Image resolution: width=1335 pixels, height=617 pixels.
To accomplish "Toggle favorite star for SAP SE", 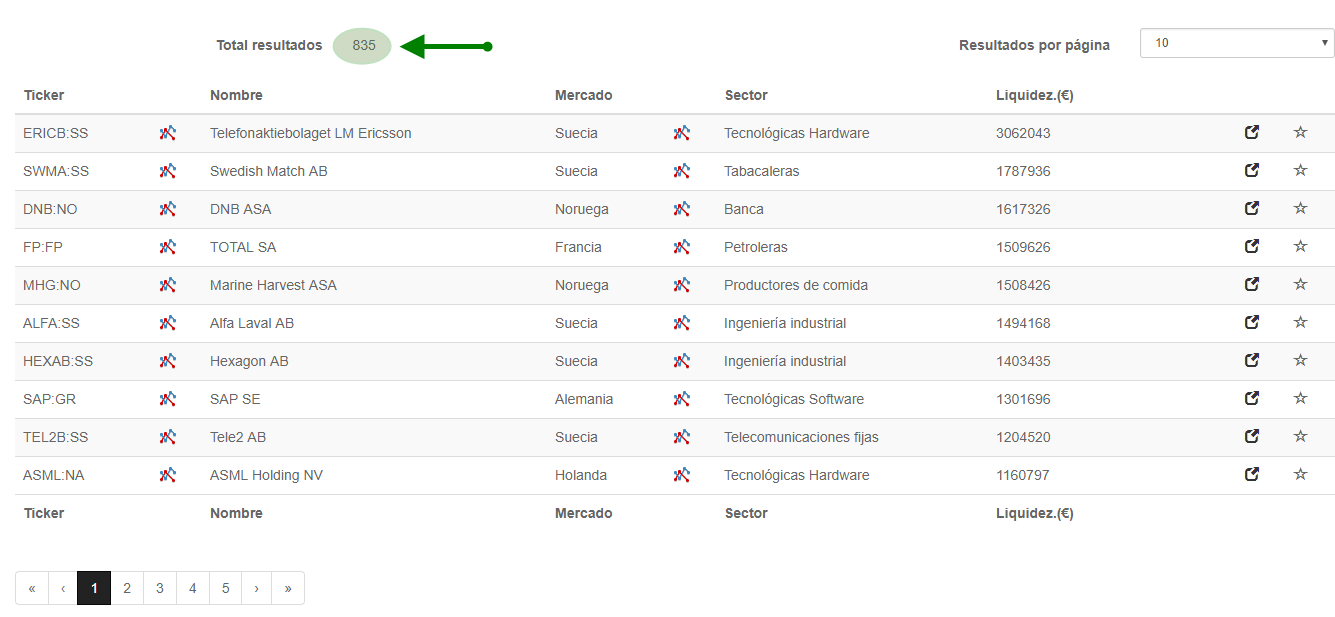I will pos(1301,398).
